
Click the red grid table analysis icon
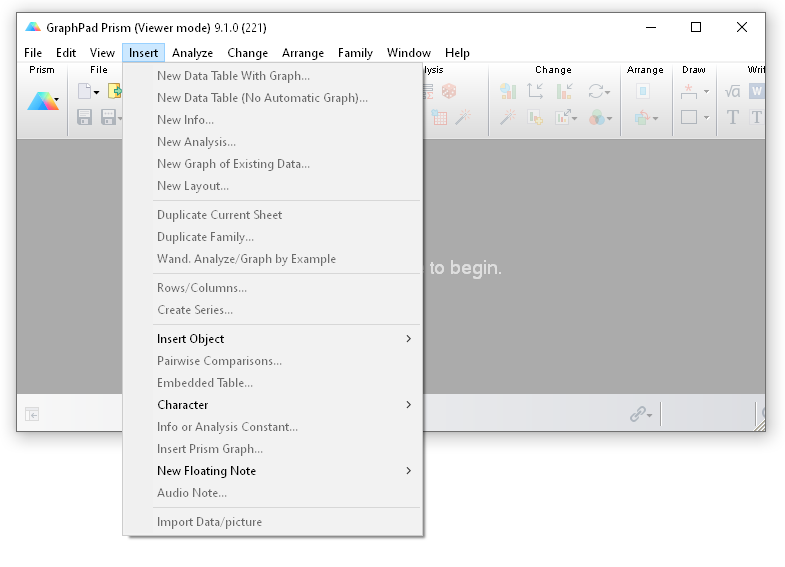point(439,118)
